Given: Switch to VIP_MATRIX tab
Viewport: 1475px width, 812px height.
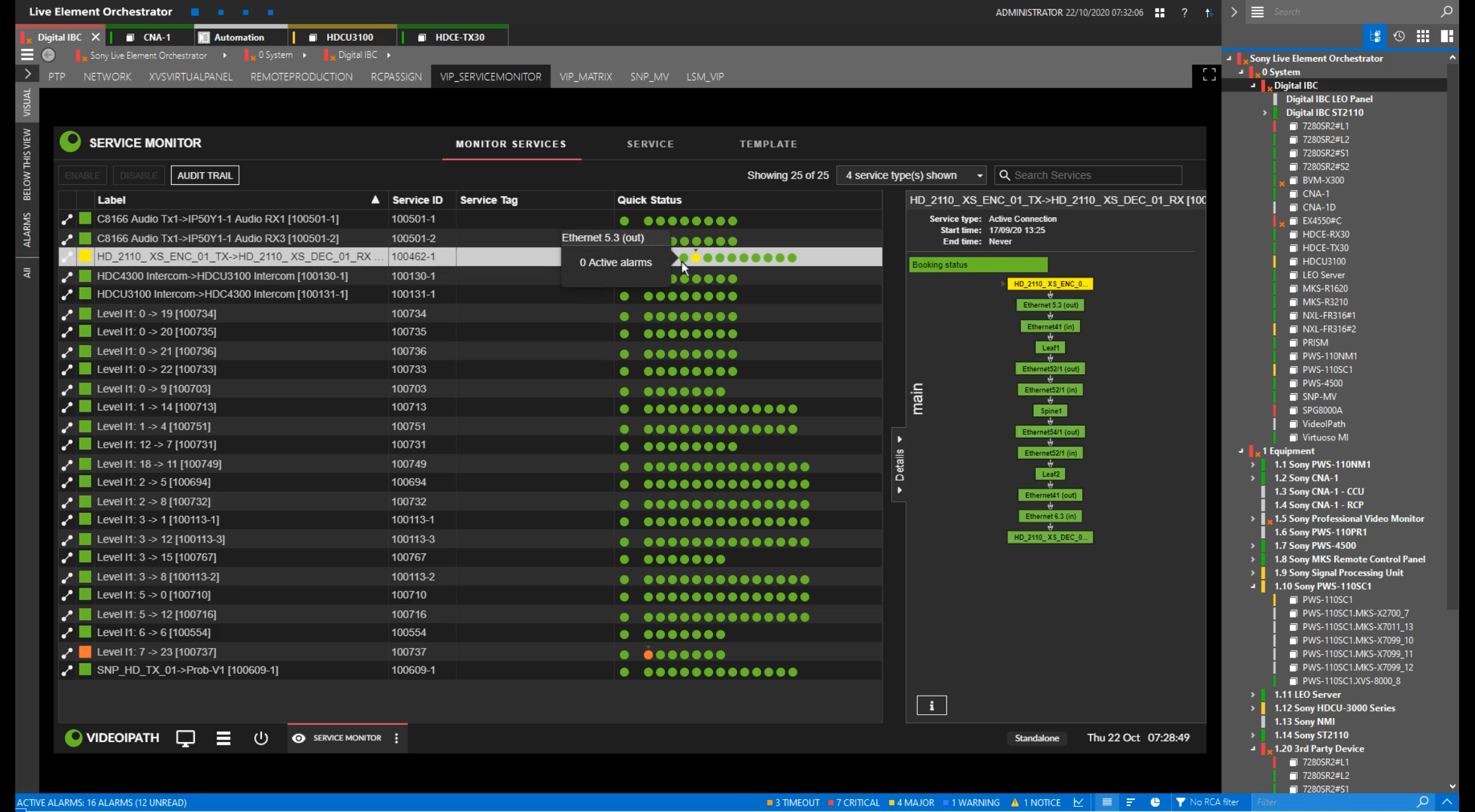Looking at the screenshot, I should click(x=586, y=76).
